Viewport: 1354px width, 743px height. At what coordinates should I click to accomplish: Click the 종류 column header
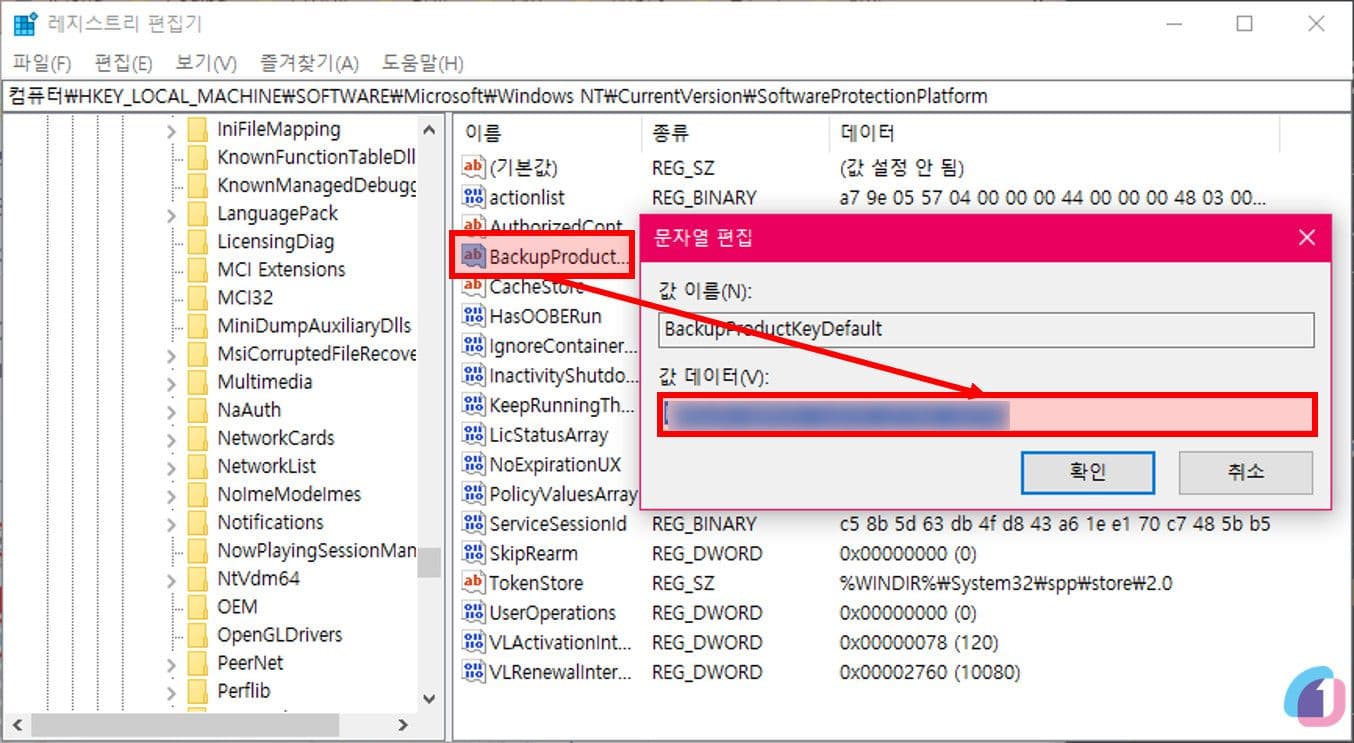click(x=735, y=133)
